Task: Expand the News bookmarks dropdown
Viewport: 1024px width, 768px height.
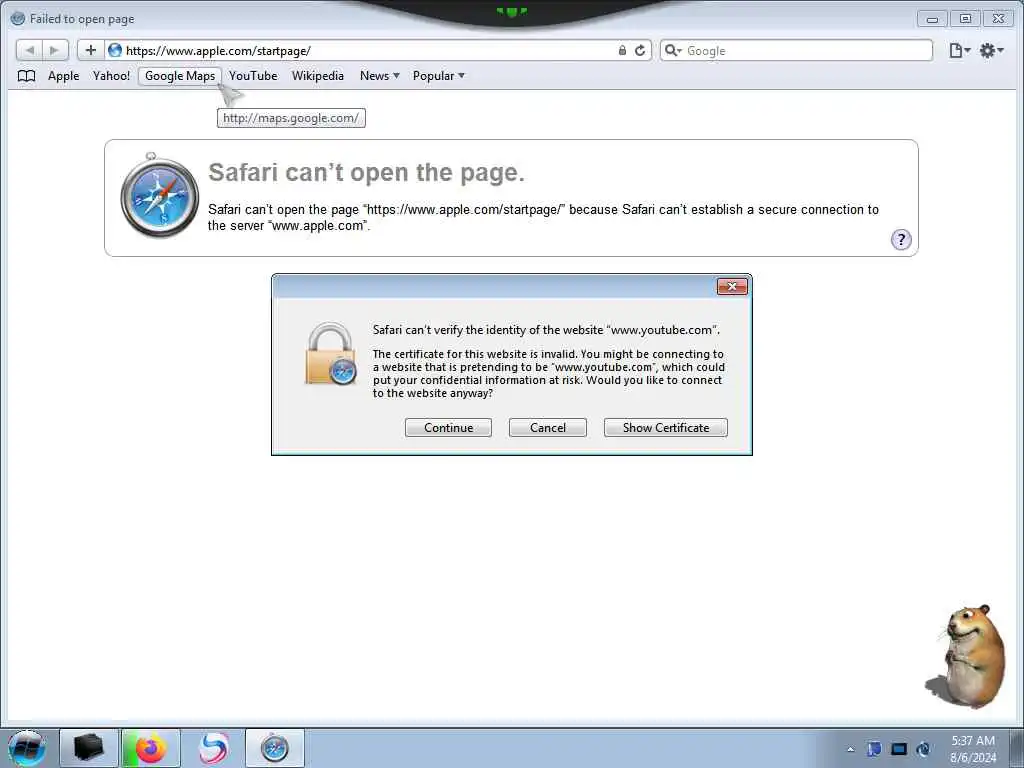Action: pos(379,76)
